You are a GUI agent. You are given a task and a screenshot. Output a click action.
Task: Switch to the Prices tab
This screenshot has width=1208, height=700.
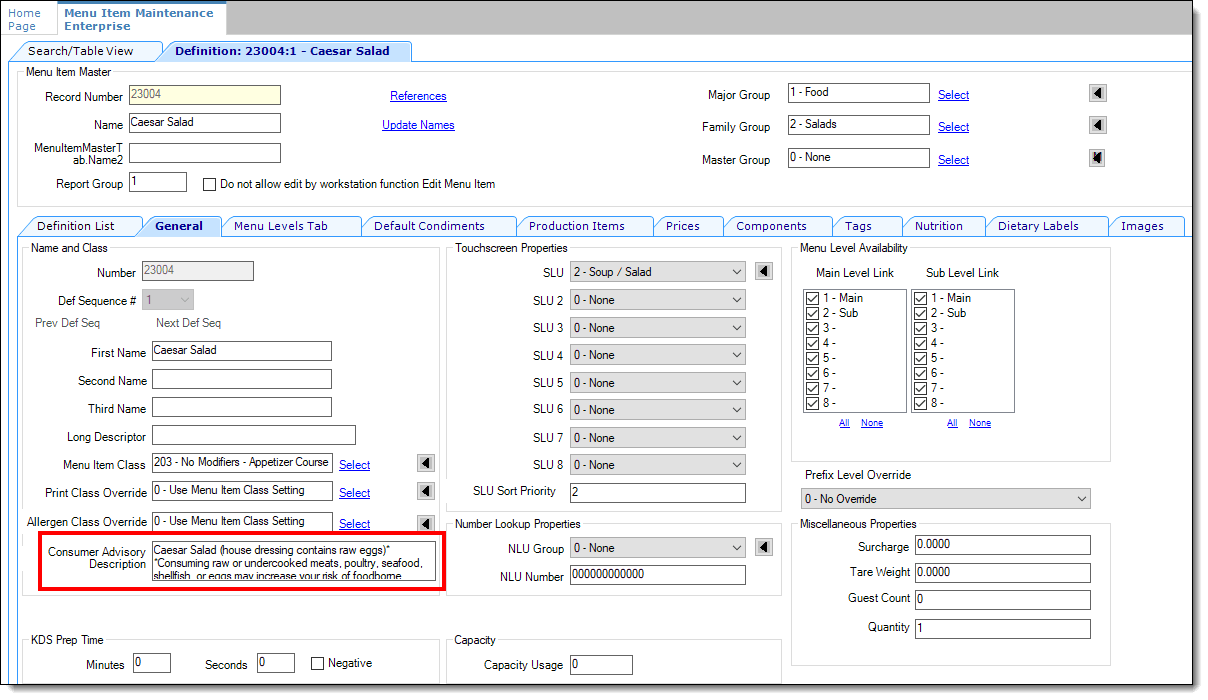688,225
